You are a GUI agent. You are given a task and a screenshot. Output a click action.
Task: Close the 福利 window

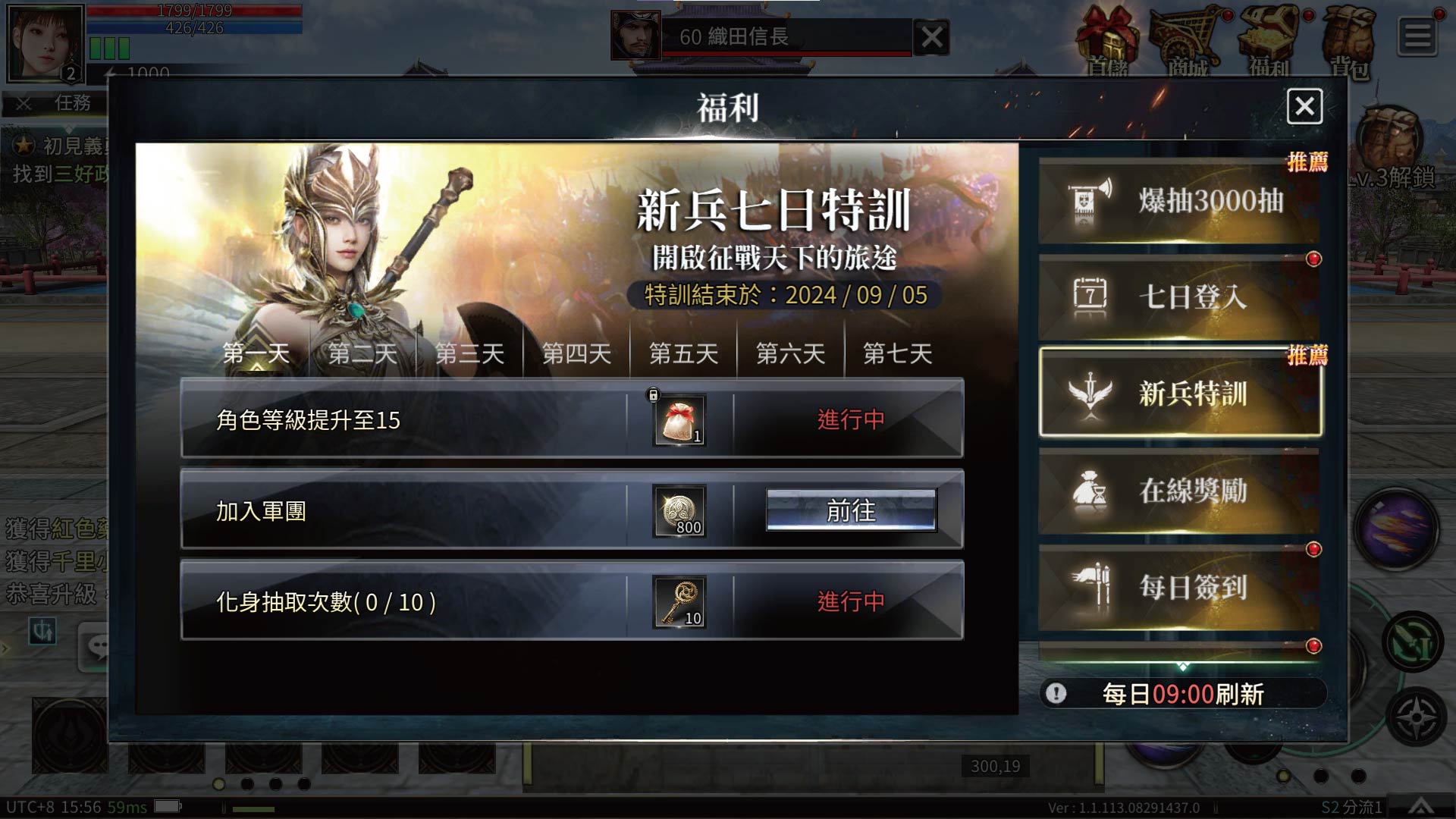(1304, 106)
